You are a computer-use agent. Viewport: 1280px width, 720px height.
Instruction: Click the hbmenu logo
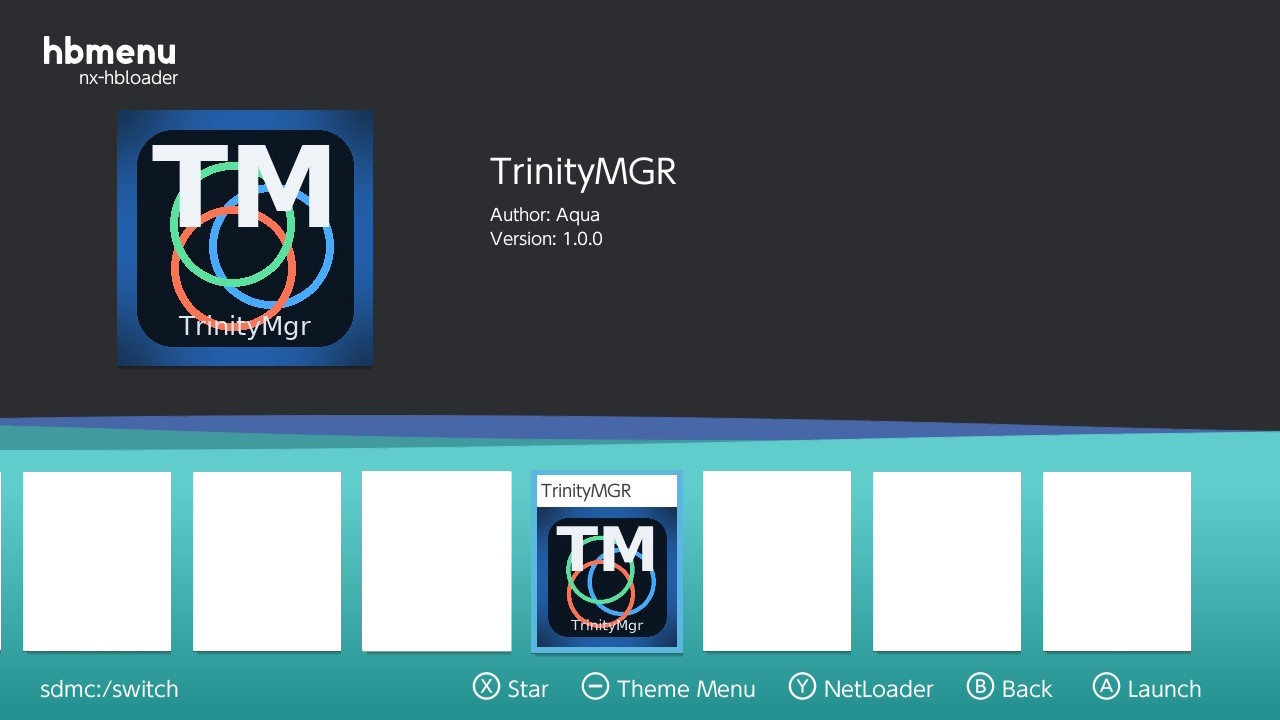(110, 52)
